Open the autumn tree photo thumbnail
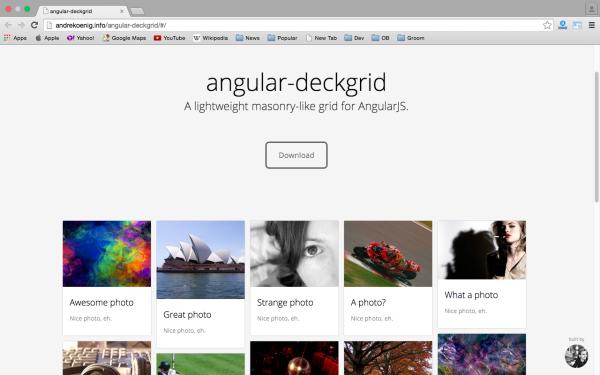The height and width of the screenshot is (375, 600). tap(388, 358)
